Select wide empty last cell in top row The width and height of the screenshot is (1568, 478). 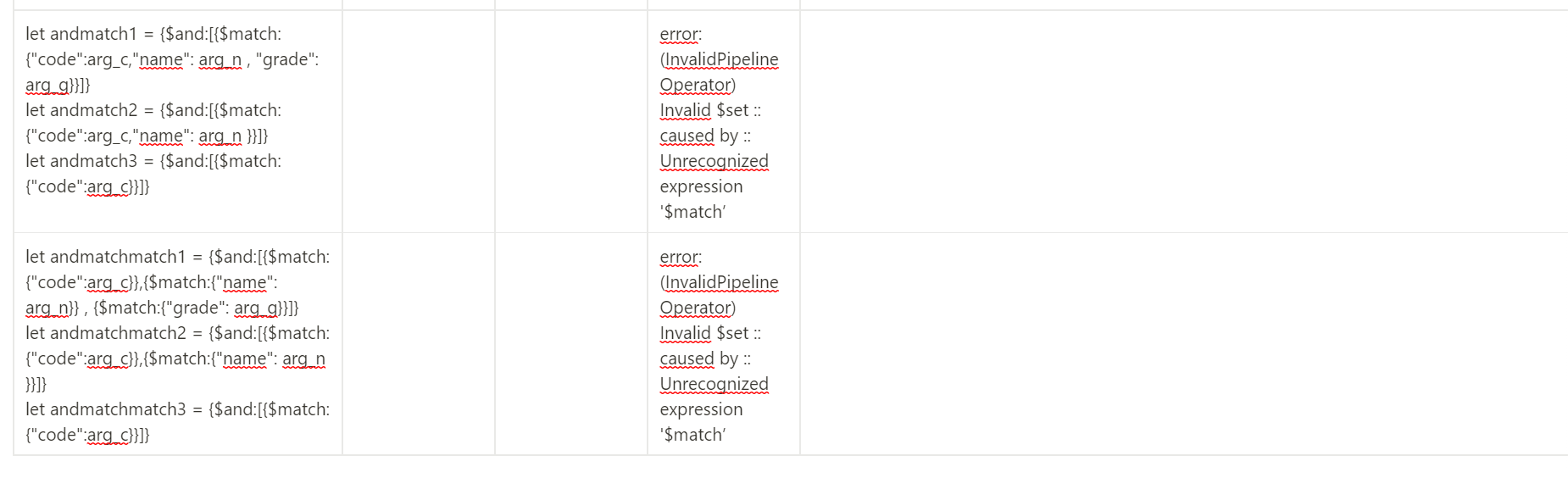(x=1183, y=121)
